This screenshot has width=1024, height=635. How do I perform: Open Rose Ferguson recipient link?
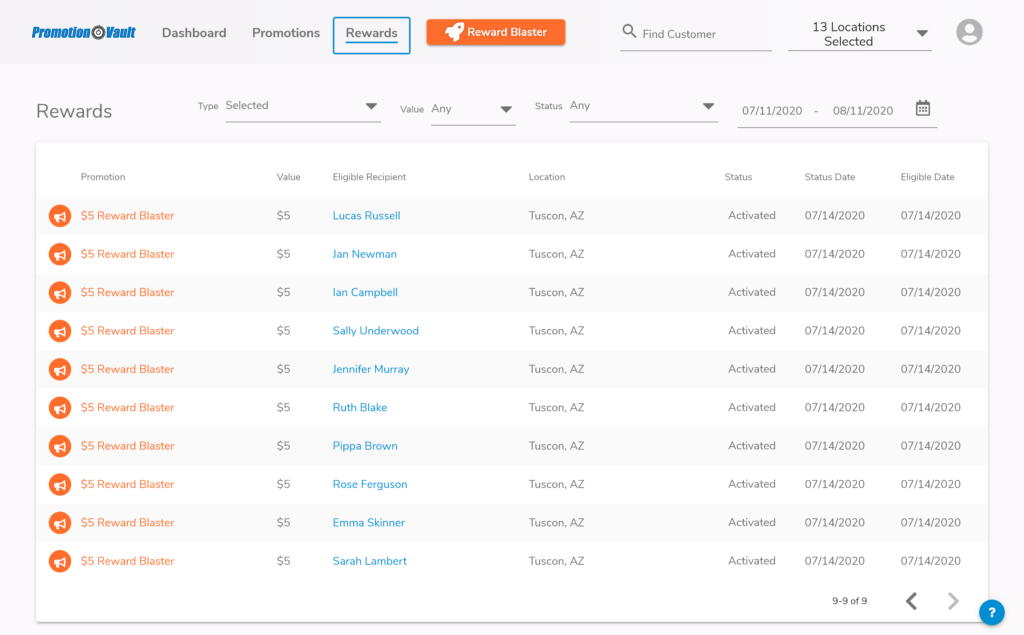click(x=370, y=484)
